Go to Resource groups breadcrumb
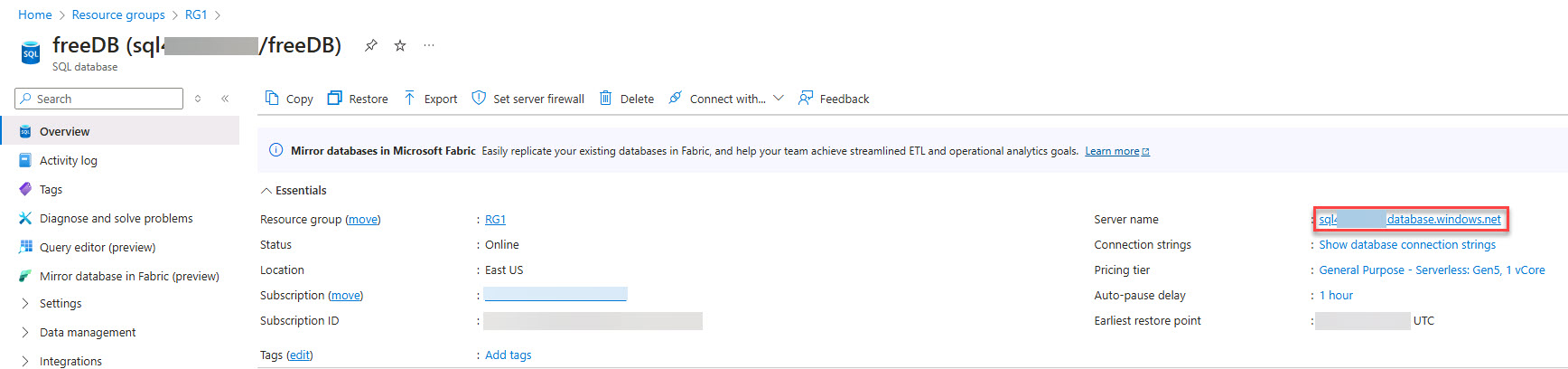 [x=118, y=15]
